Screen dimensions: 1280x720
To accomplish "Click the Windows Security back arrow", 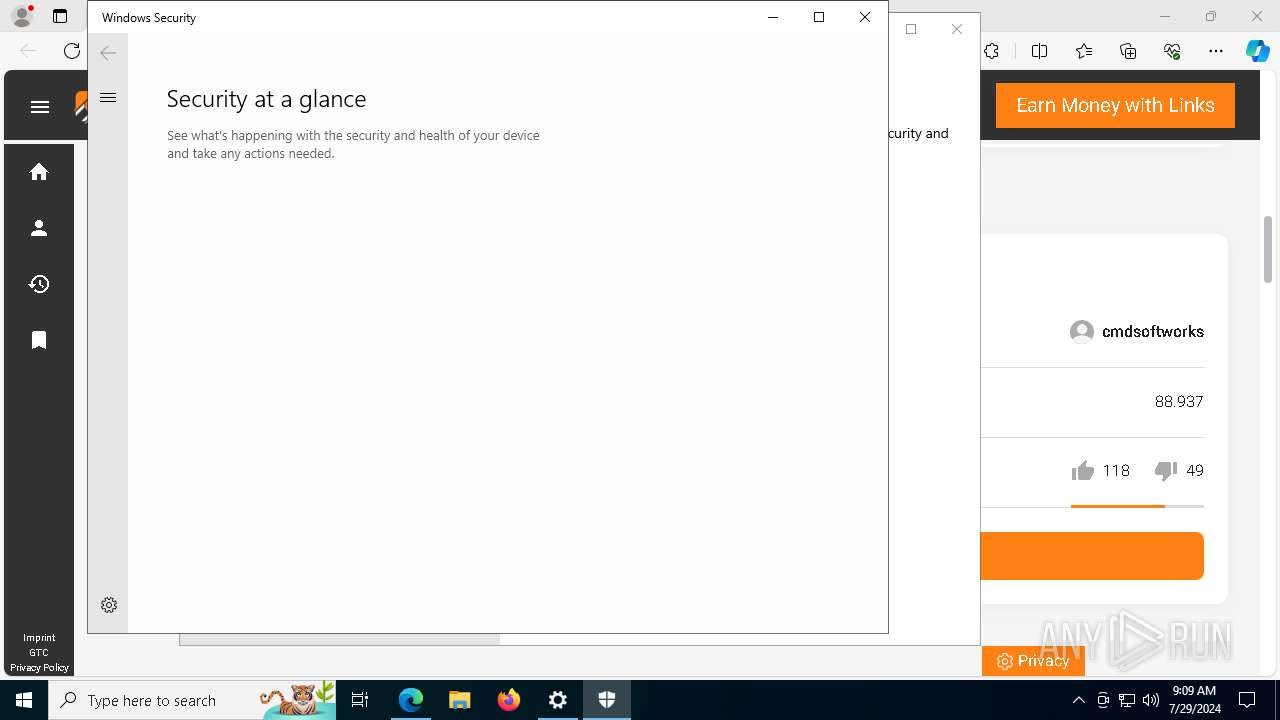I will [x=108, y=53].
